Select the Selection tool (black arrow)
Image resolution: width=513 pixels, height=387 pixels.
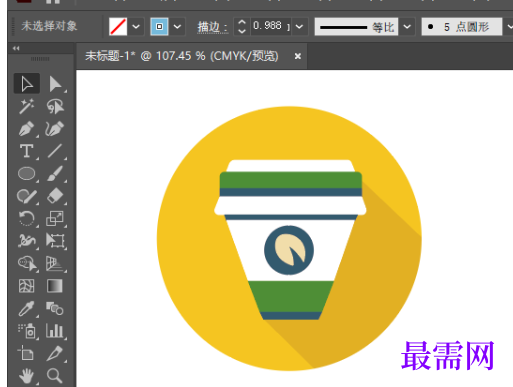tap(27, 83)
